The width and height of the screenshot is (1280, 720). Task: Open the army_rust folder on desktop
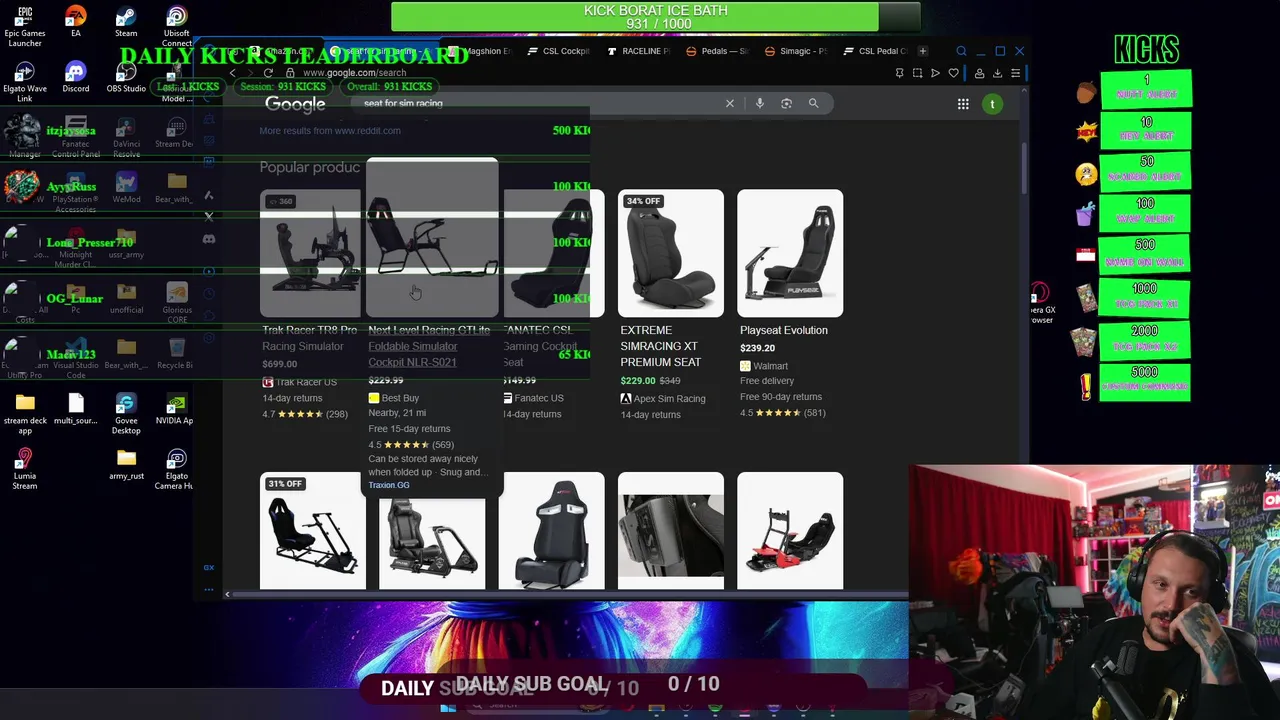pyautogui.click(x=126, y=464)
